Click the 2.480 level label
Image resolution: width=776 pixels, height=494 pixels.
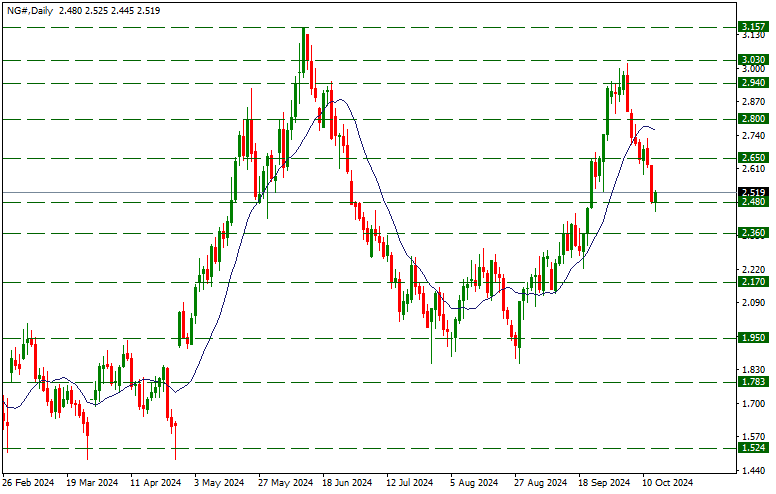[753, 201]
